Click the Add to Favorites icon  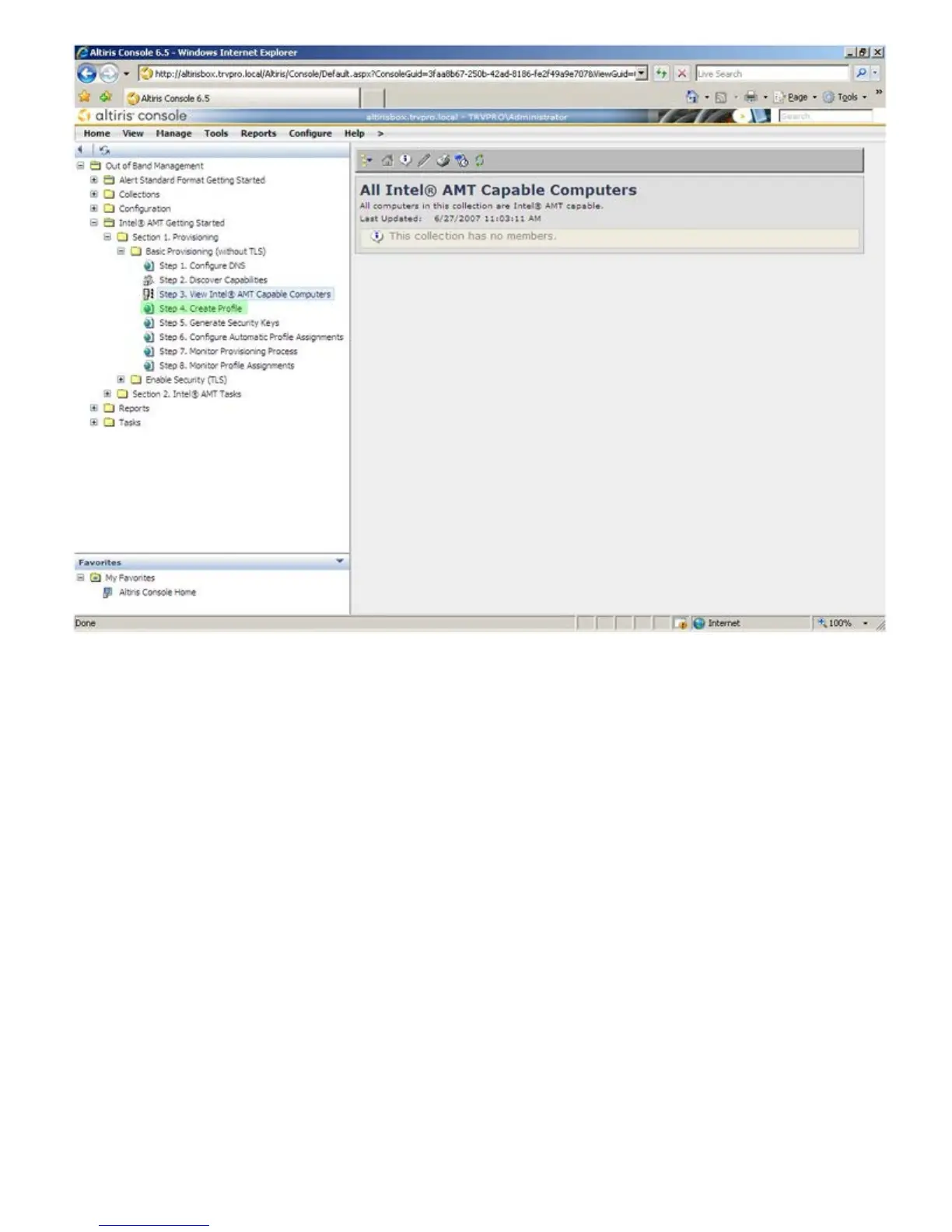click(x=105, y=97)
